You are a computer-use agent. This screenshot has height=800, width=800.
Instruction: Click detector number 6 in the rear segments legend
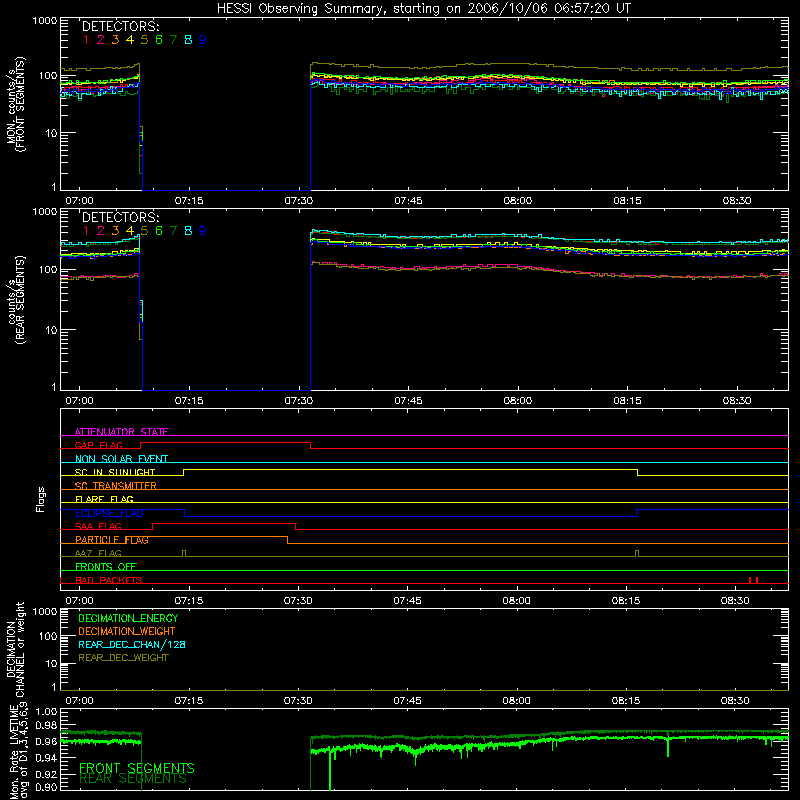pyautogui.click(x=159, y=231)
